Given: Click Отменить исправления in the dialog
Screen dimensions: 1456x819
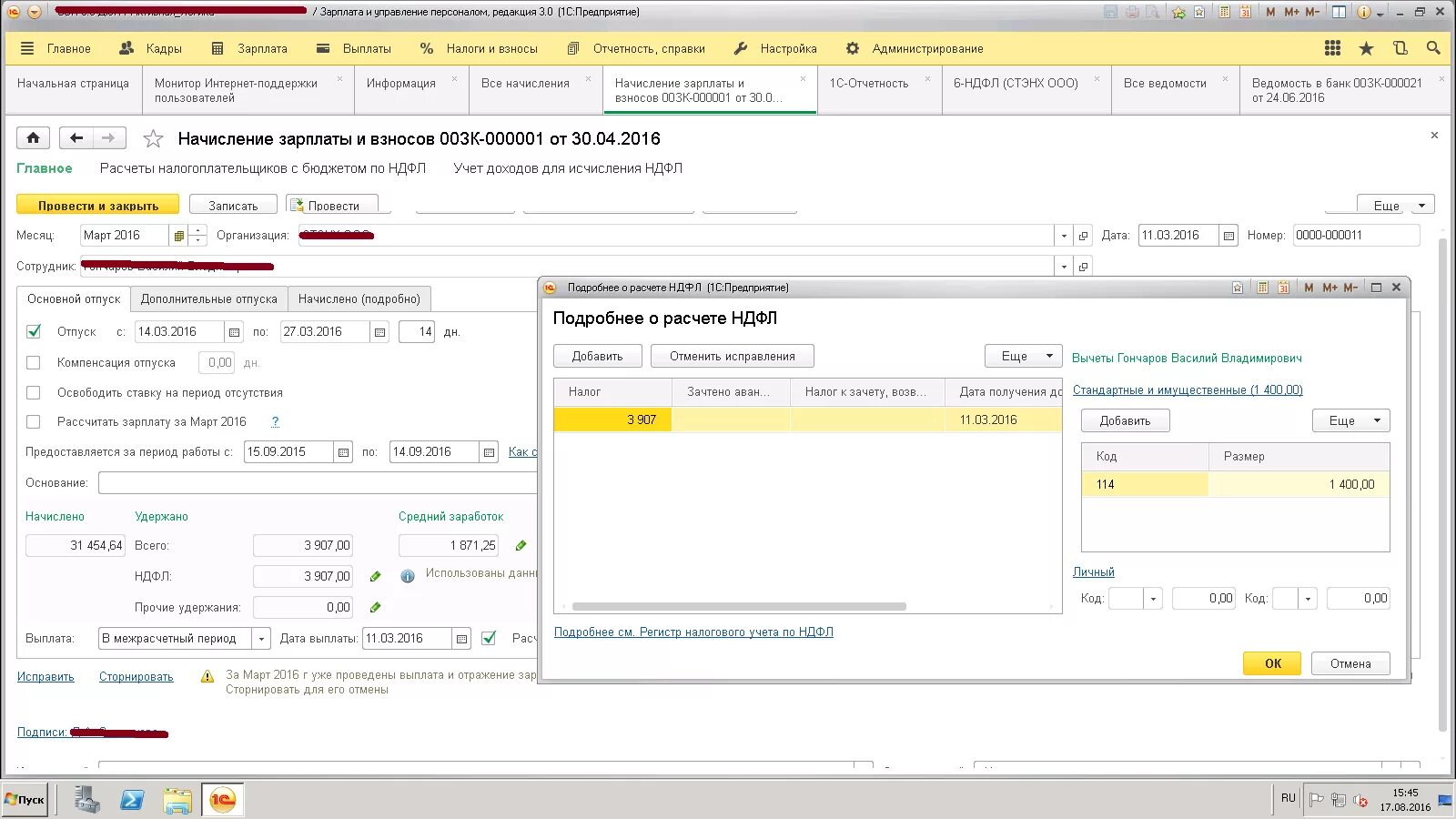Looking at the screenshot, I should tap(733, 357).
